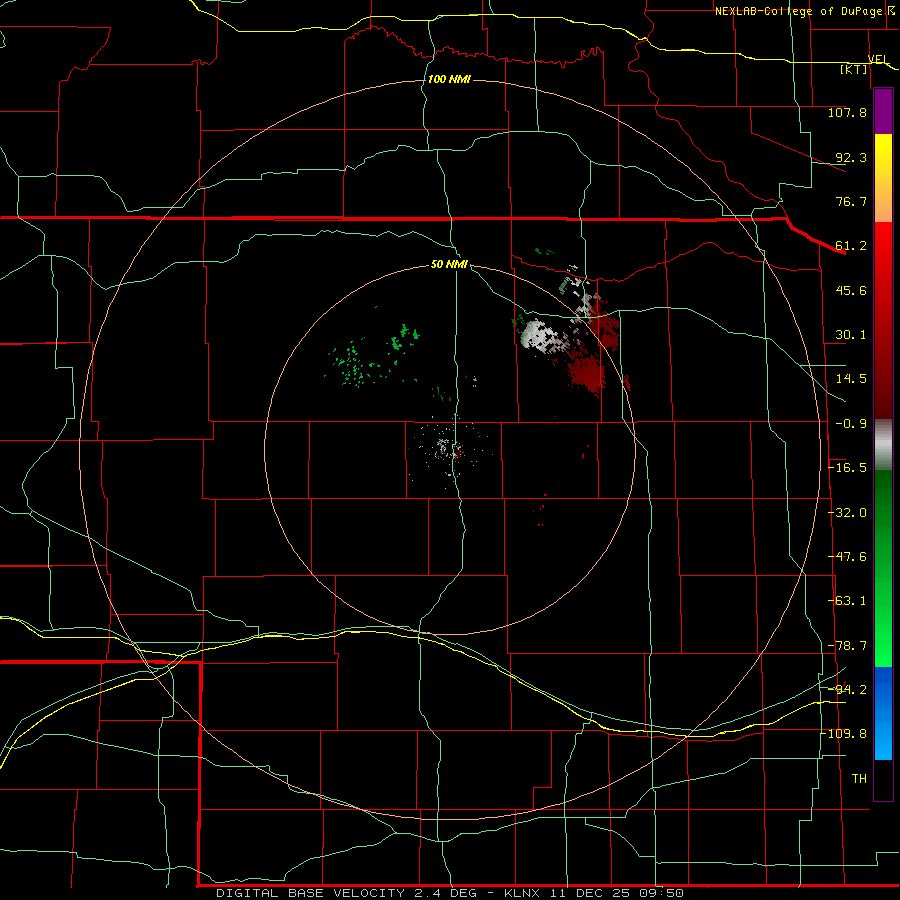Select the 107.8 scale value
The image size is (900, 900).
point(847,112)
